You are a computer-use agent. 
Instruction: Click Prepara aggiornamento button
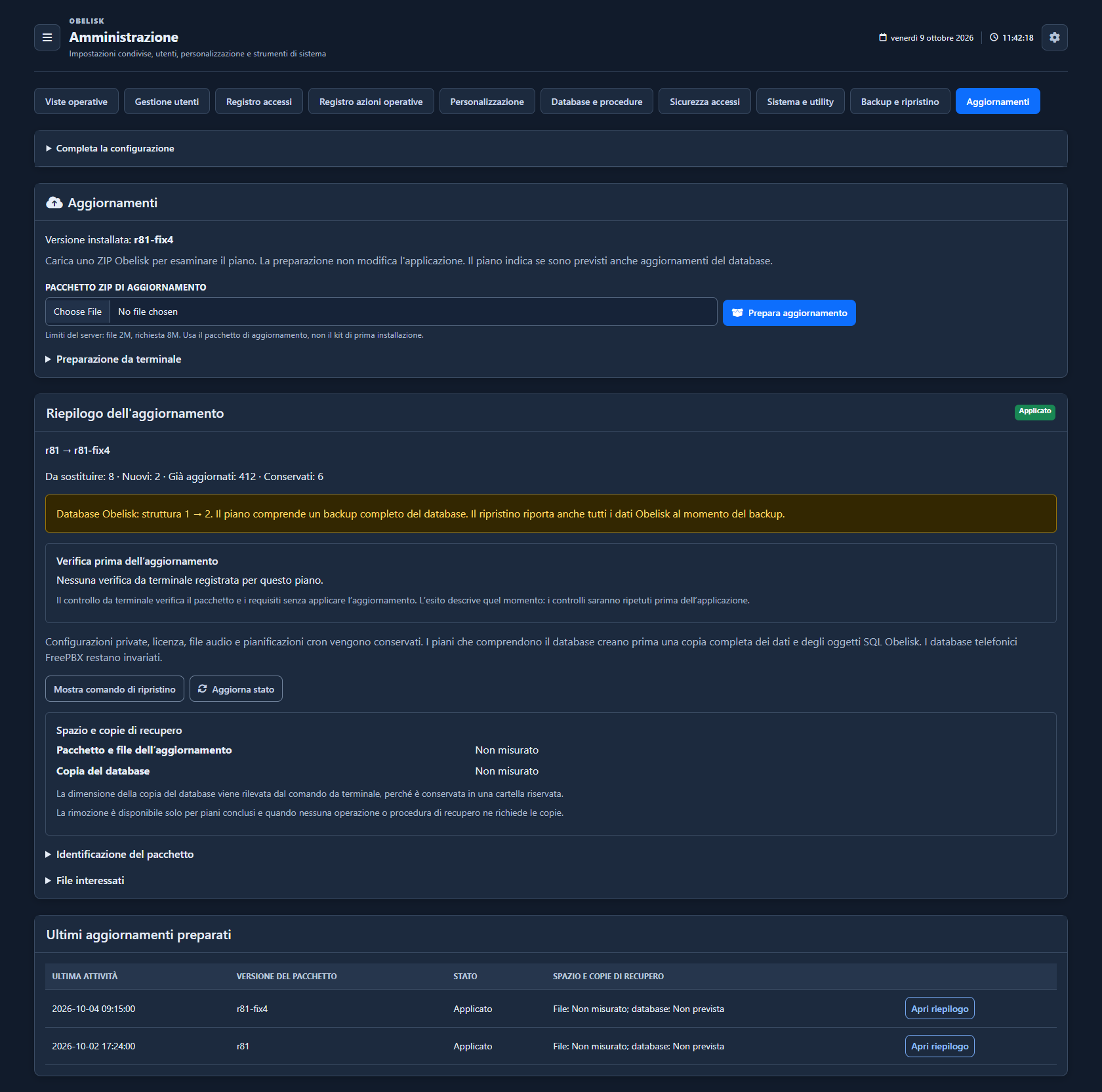pyautogui.click(x=789, y=313)
